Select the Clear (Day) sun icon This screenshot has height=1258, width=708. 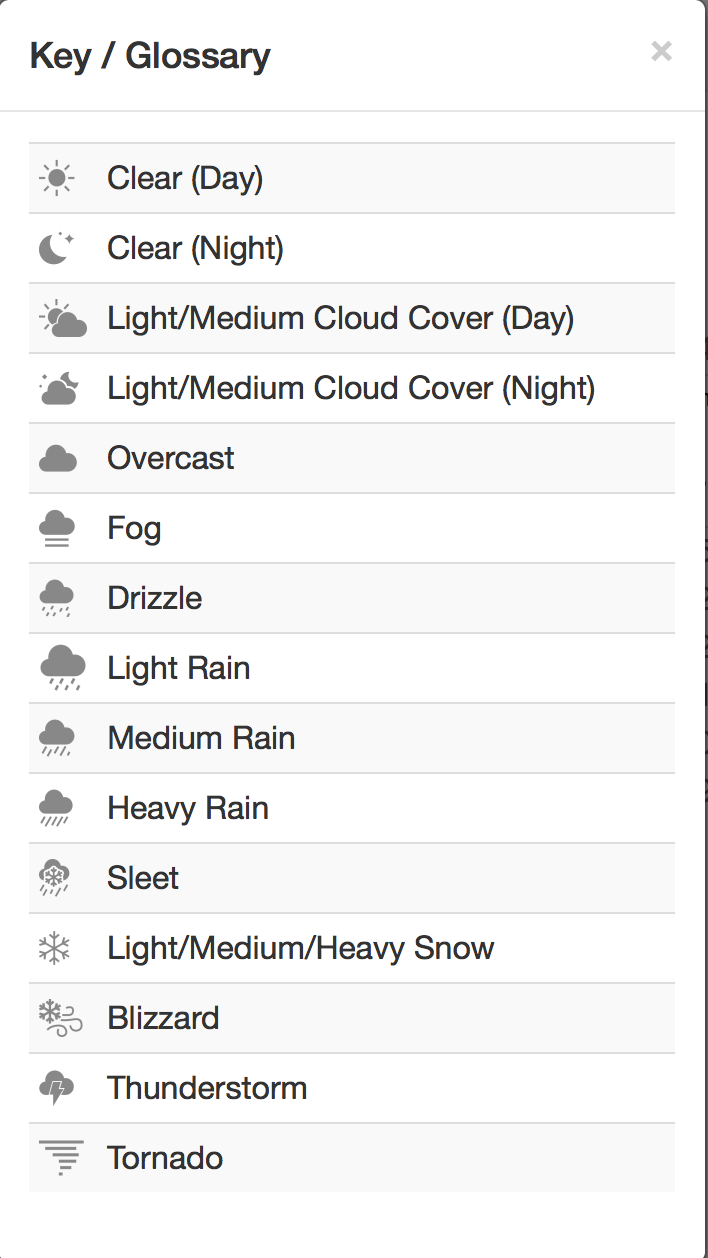coord(58,177)
